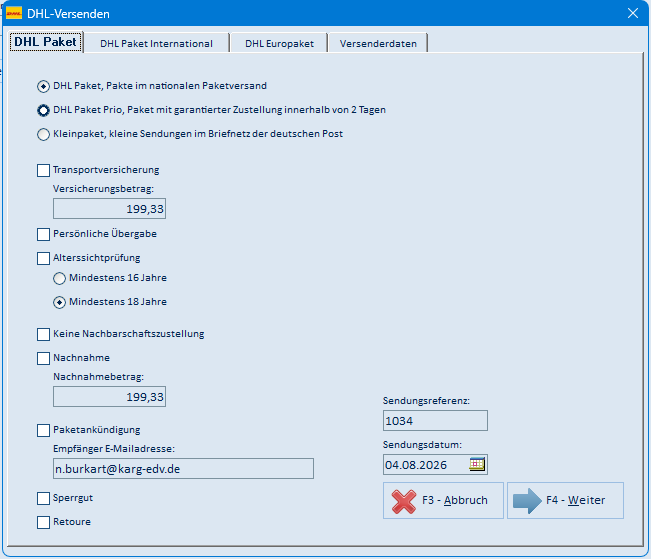Click the Versicherungsbetrag label
The height and width of the screenshot is (559, 651).
(103, 189)
